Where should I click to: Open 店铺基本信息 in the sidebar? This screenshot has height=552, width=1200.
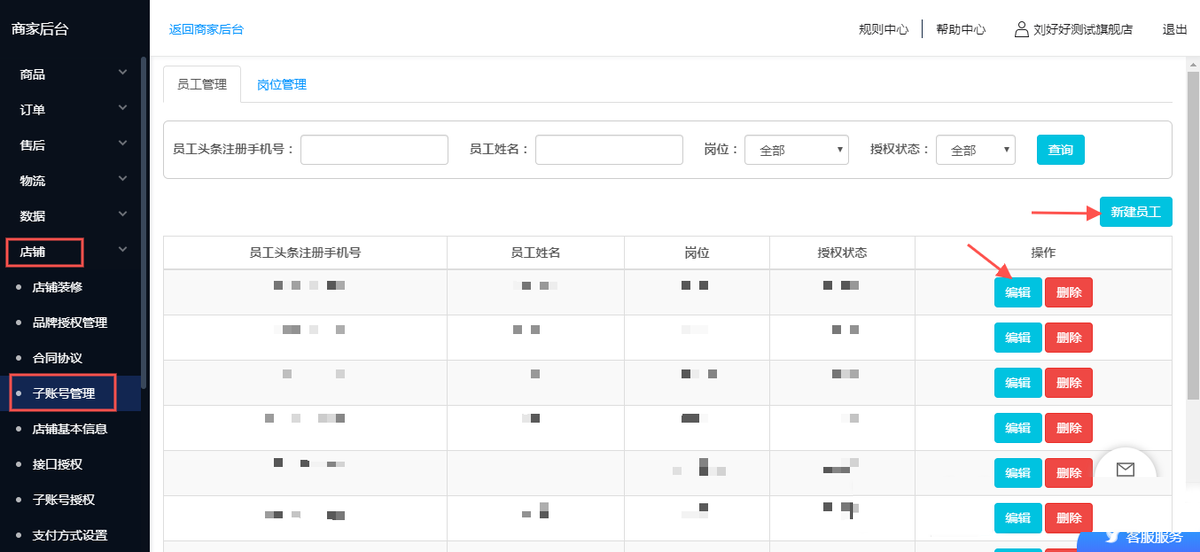70,429
